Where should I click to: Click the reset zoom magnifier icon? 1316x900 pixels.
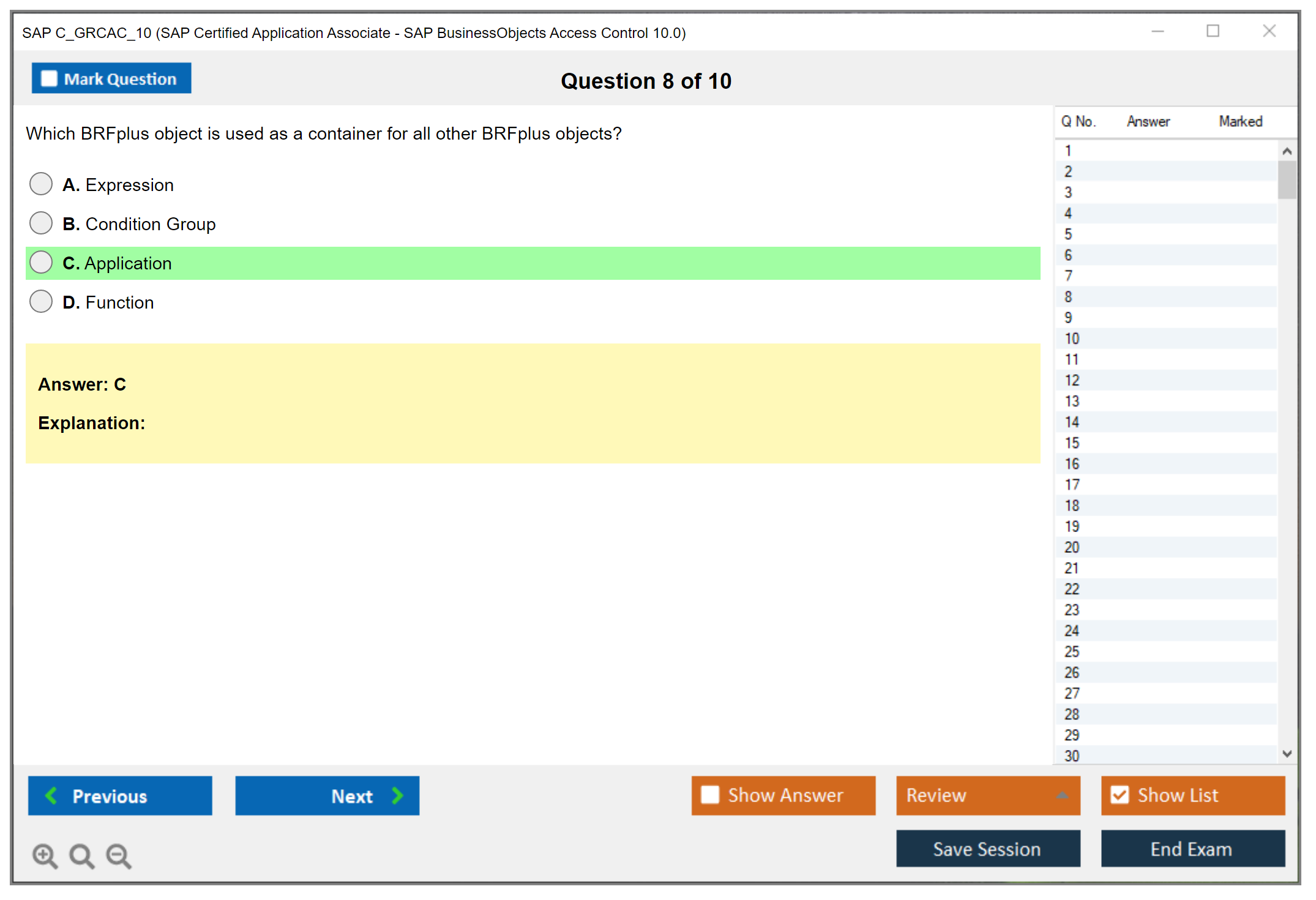81,855
